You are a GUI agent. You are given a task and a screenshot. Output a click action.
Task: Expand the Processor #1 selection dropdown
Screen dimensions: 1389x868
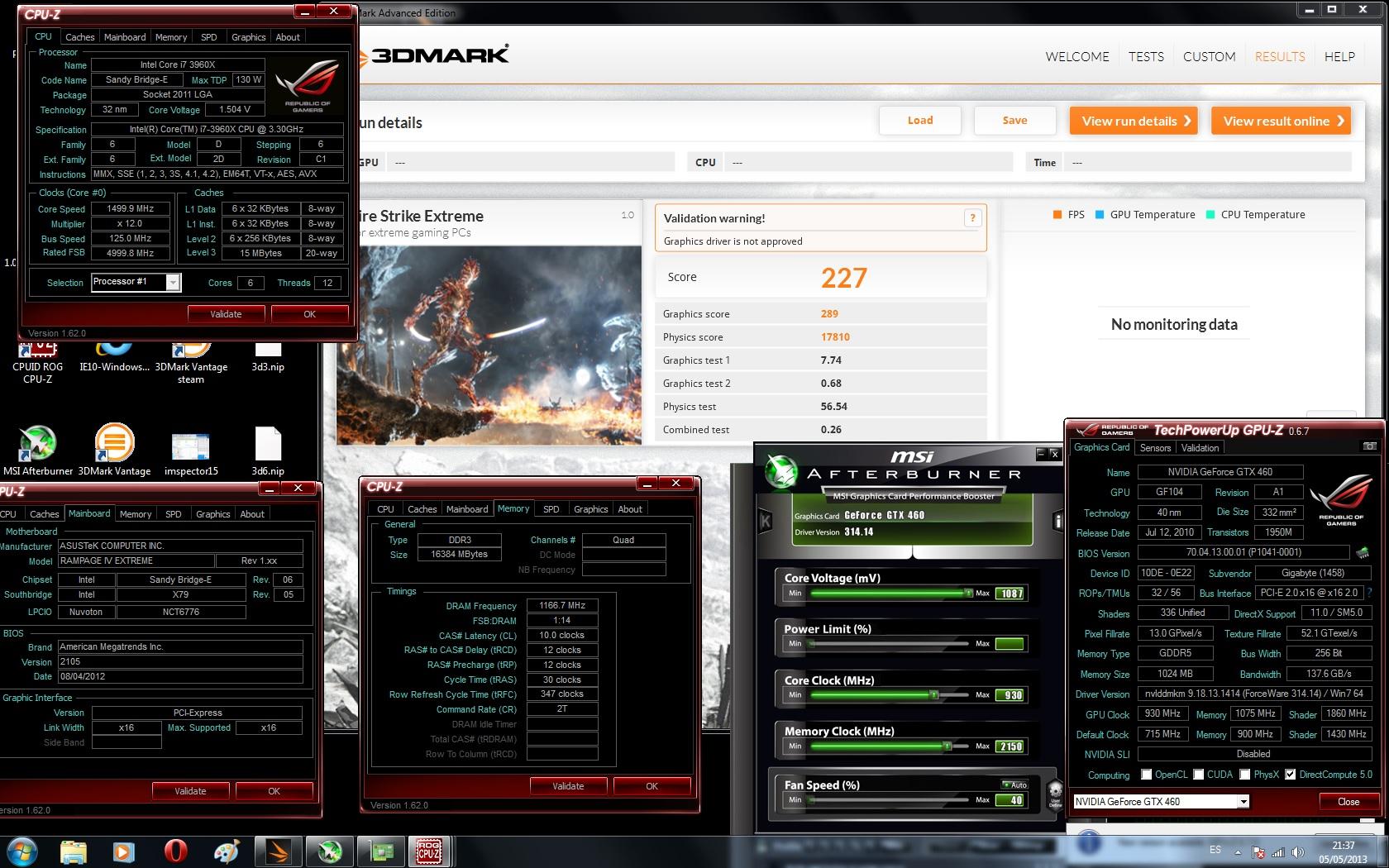(x=173, y=283)
